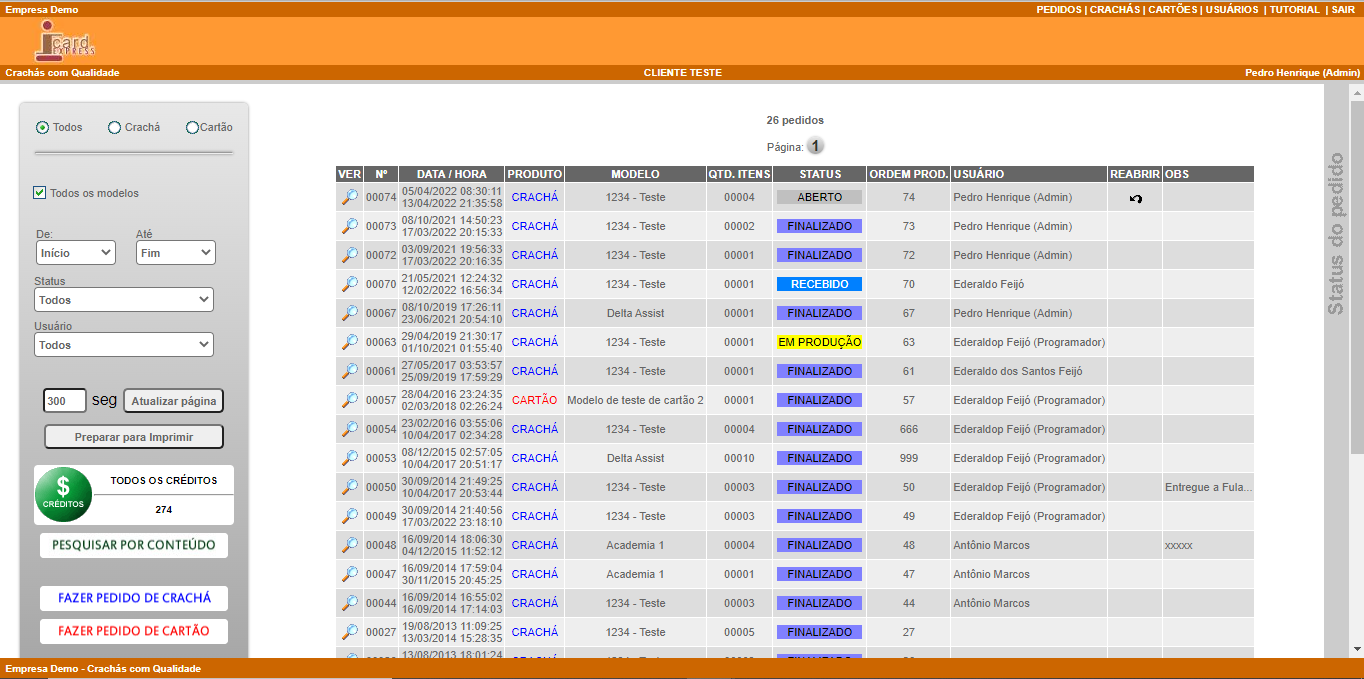Open the De start date dropdown
This screenshot has width=1364, height=679.
(x=76, y=253)
